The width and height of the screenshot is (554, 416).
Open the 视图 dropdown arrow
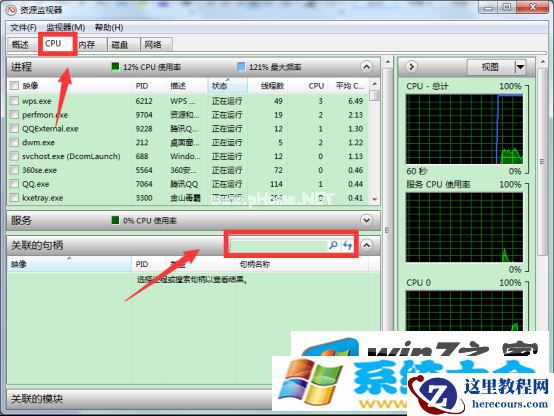(520, 67)
